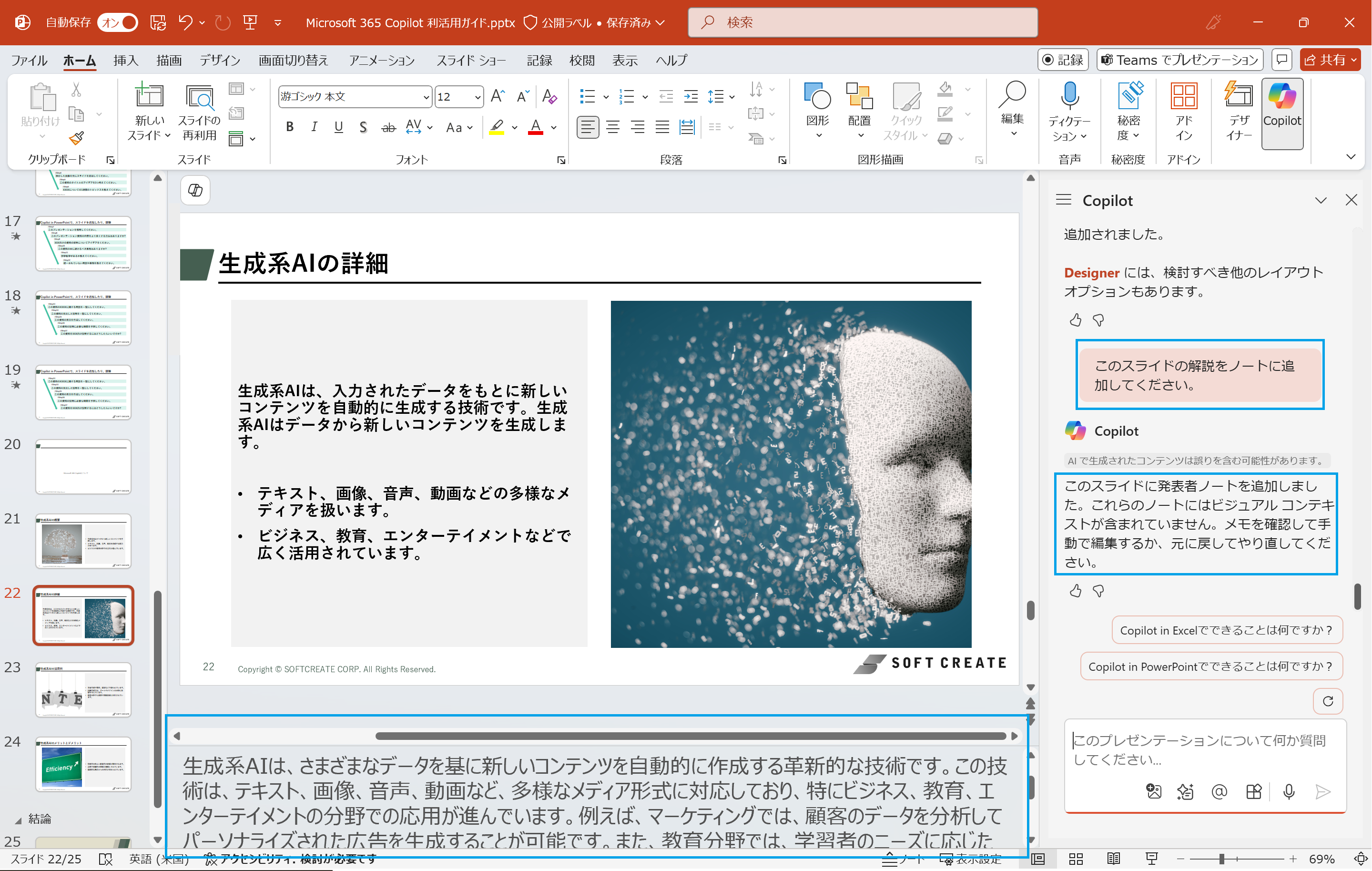The width and height of the screenshot is (1372, 871).
Task: Select the Format Painter brush icon
Action: pos(76,138)
